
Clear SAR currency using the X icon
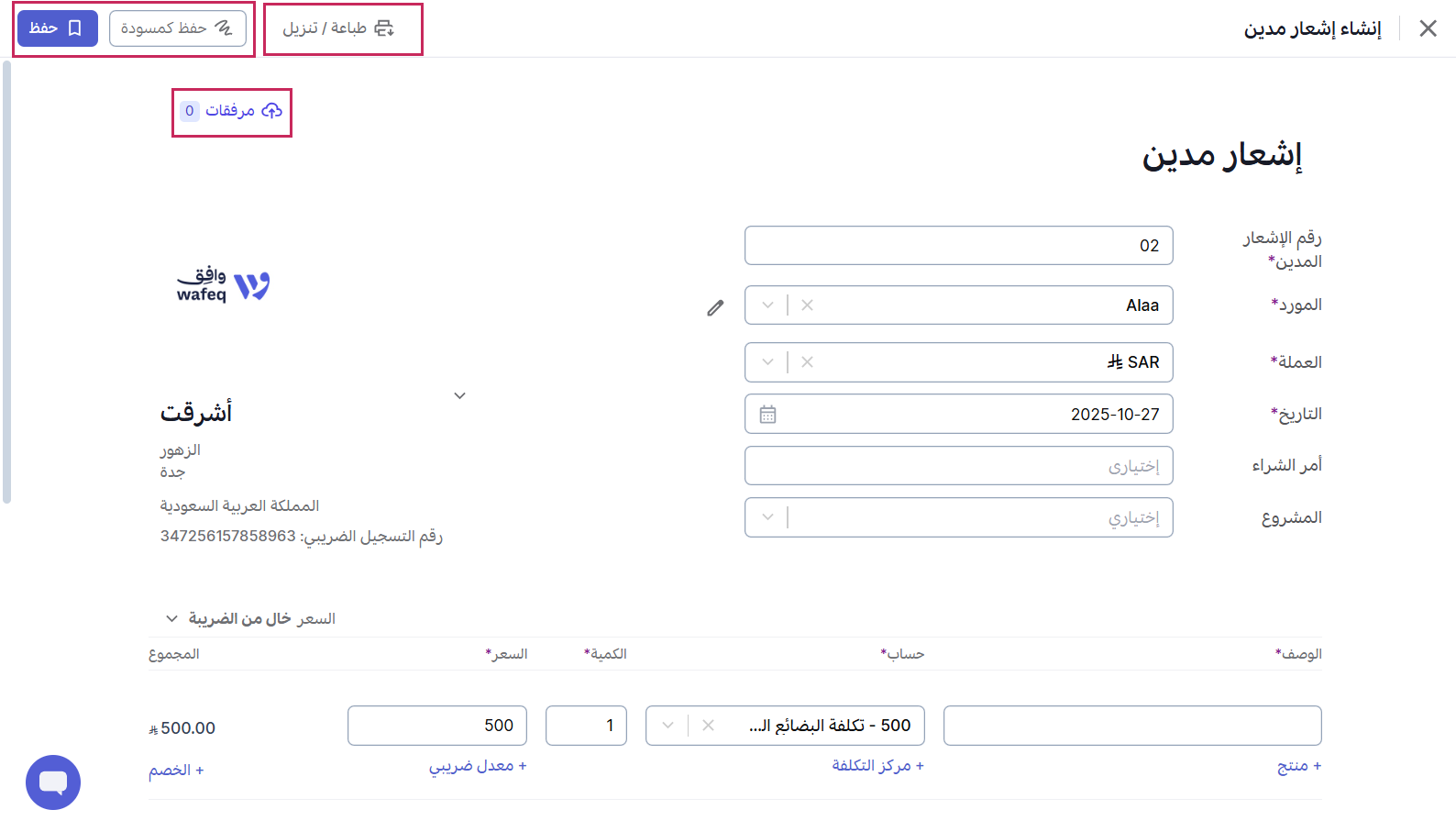click(807, 361)
